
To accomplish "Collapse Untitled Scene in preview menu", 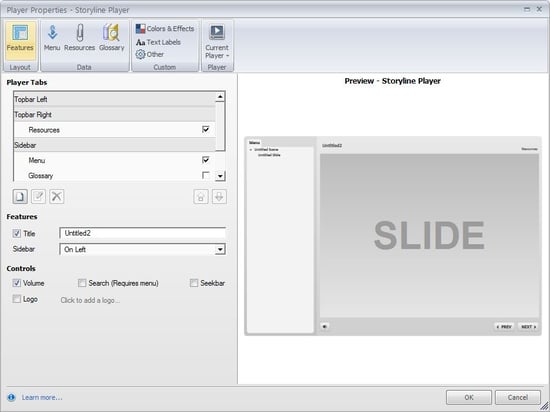I will pyautogui.click(x=251, y=150).
